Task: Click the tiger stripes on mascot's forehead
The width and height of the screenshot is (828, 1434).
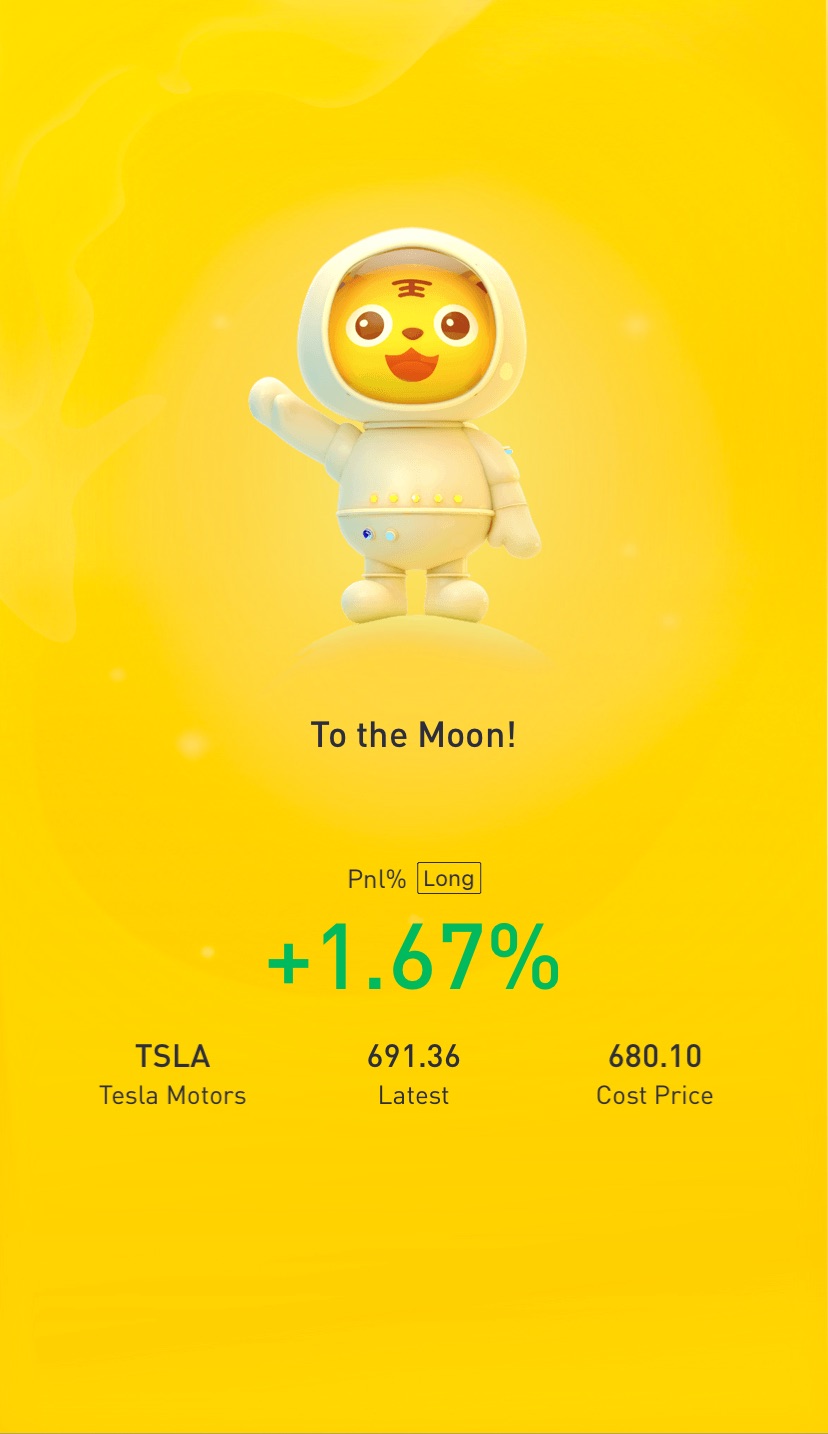Action: 408,288
